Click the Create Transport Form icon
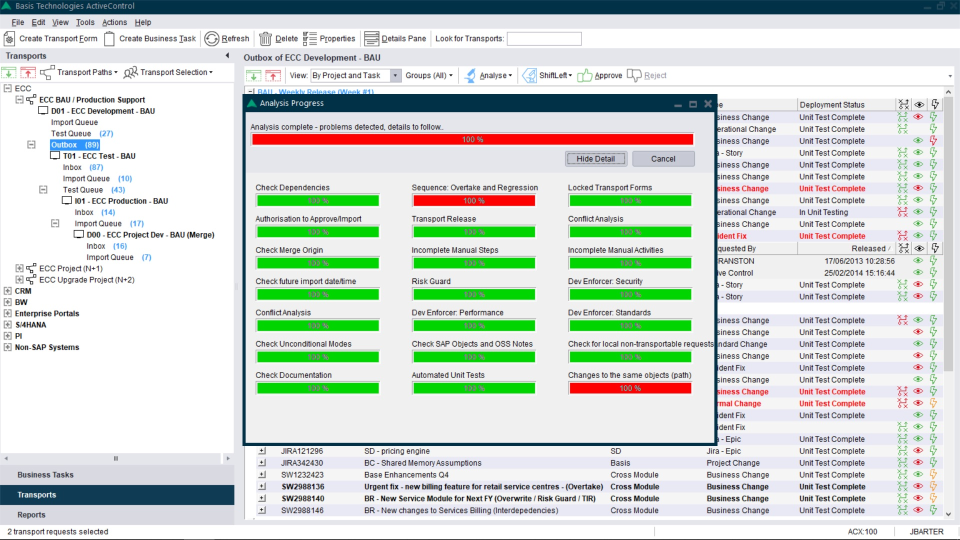This screenshot has height=540, width=960. click(x=9, y=39)
